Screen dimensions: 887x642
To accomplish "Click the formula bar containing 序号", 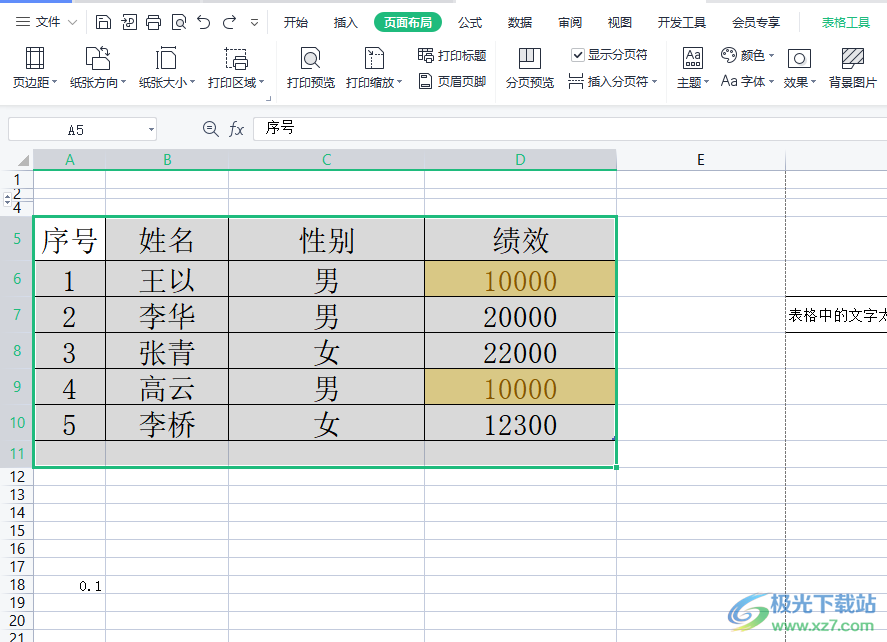I will click(x=570, y=128).
